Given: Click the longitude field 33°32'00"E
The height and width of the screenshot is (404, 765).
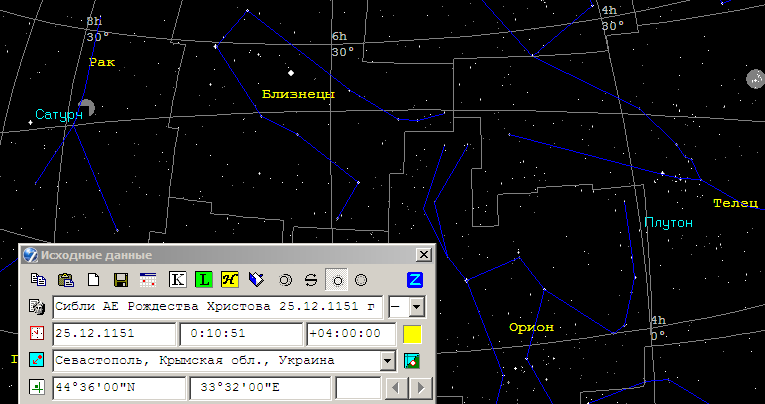Looking at the screenshot, I should point(261,388).
